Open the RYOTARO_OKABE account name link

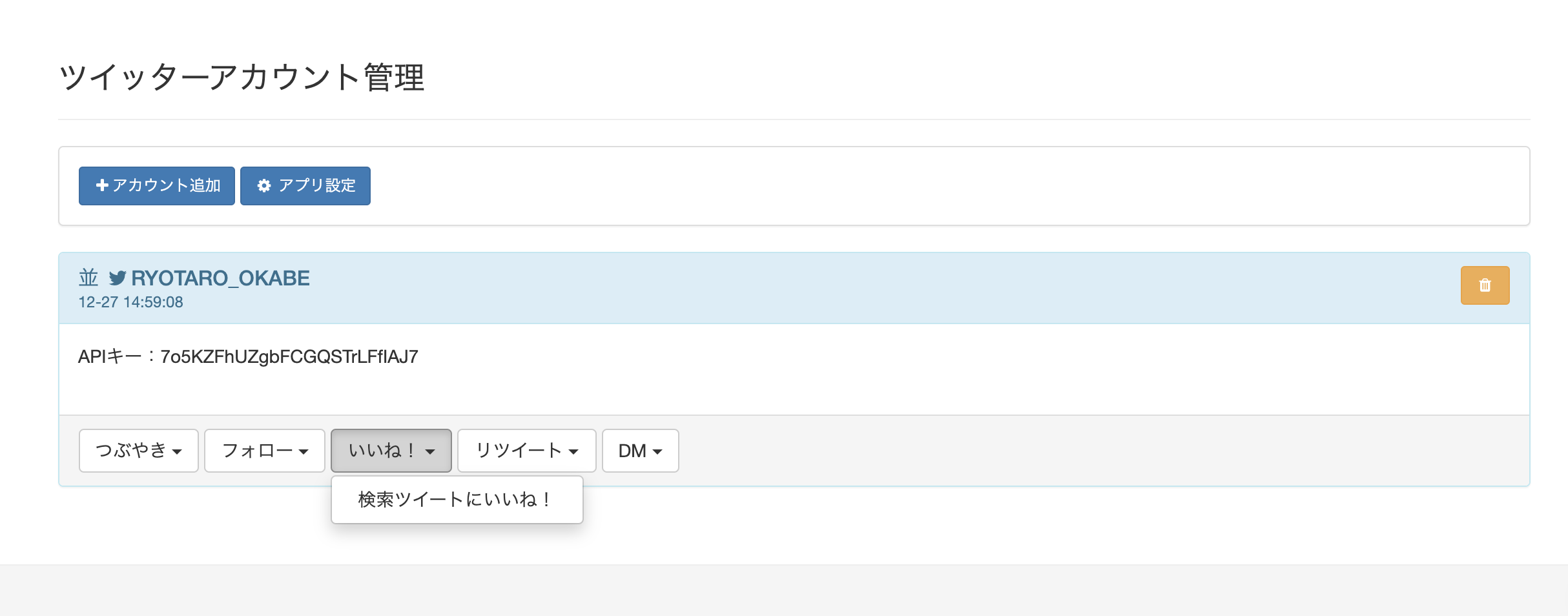pos(220,278)
